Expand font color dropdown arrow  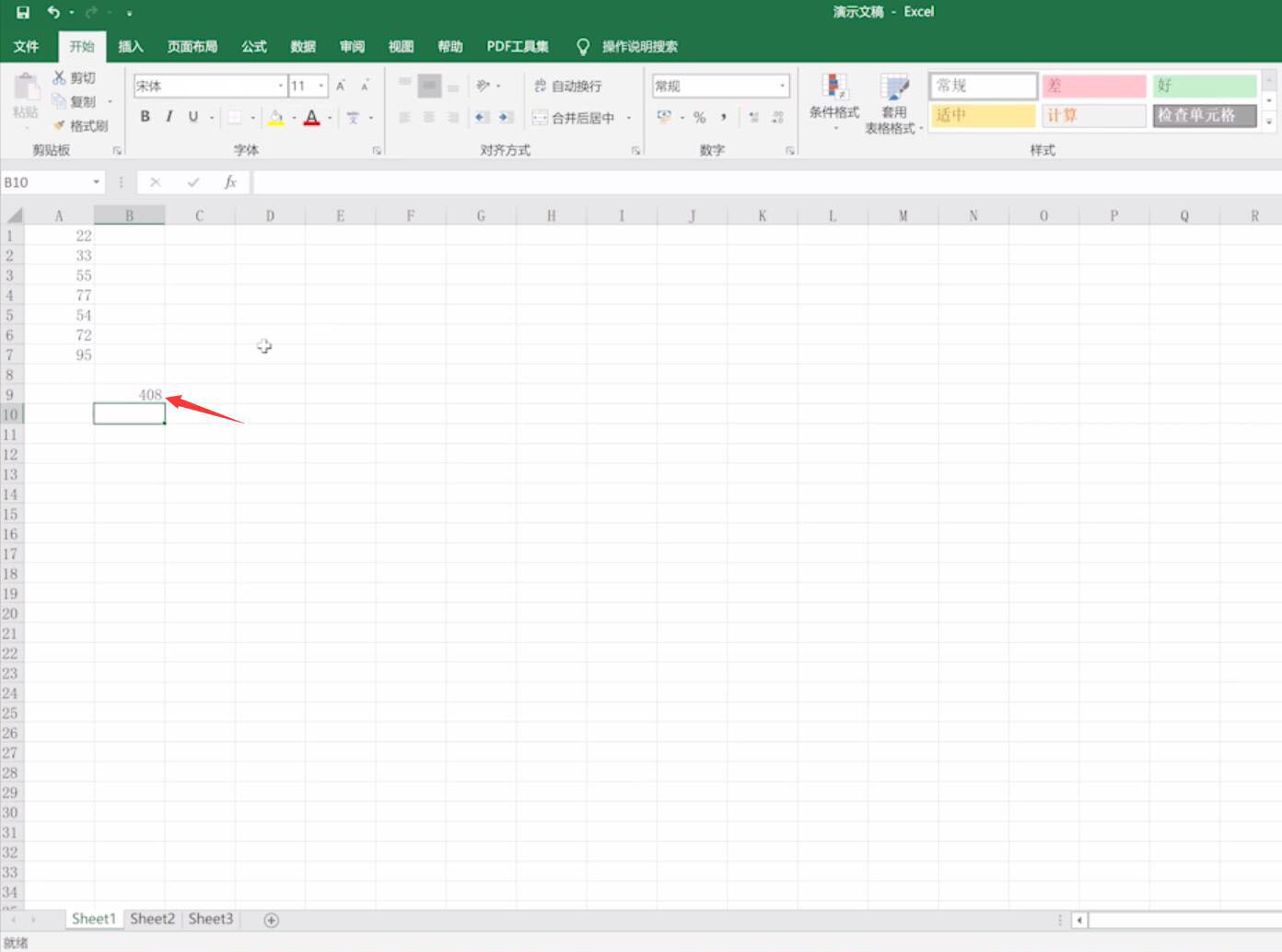click(330, 118)
